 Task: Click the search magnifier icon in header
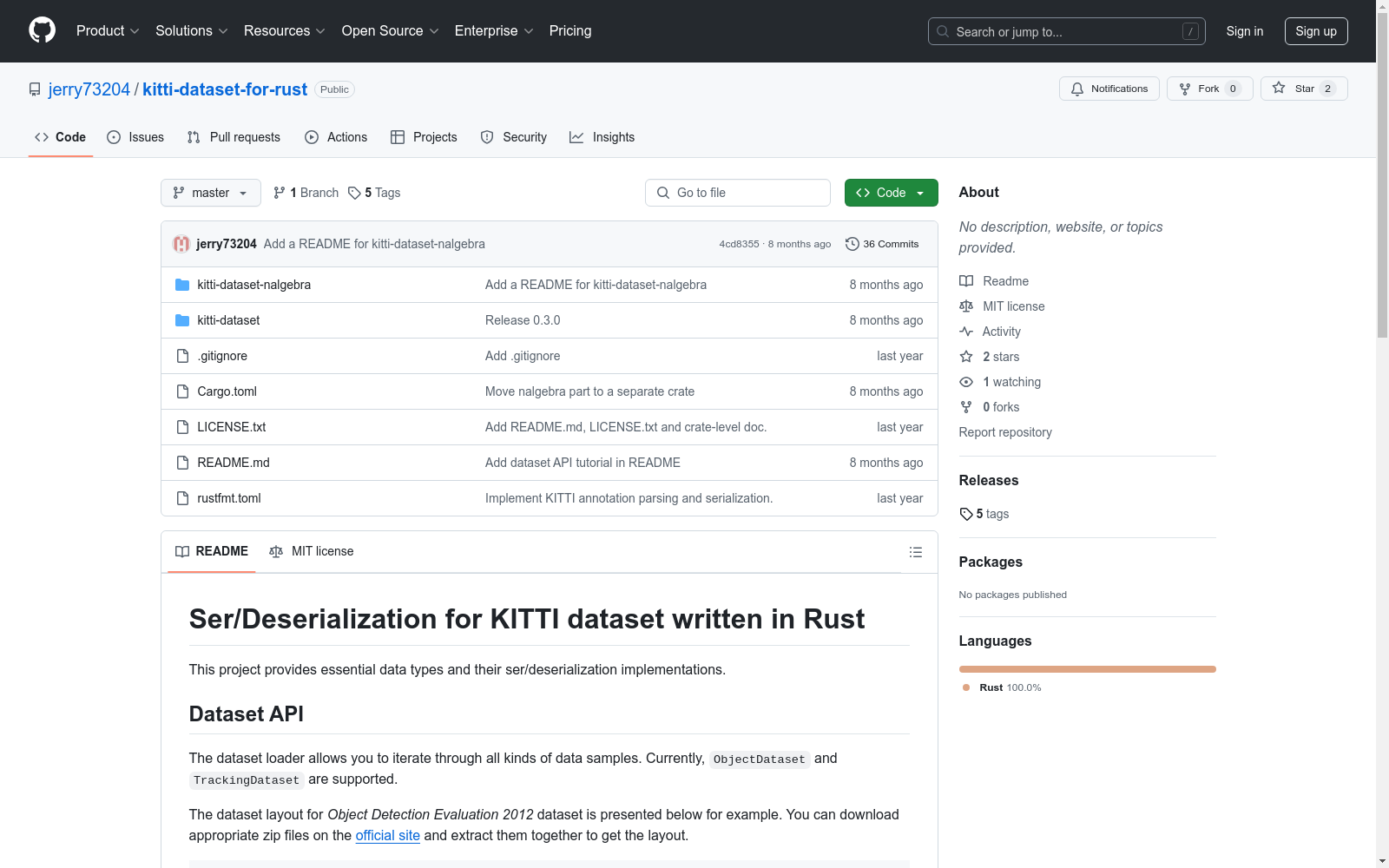click(943, 31)
